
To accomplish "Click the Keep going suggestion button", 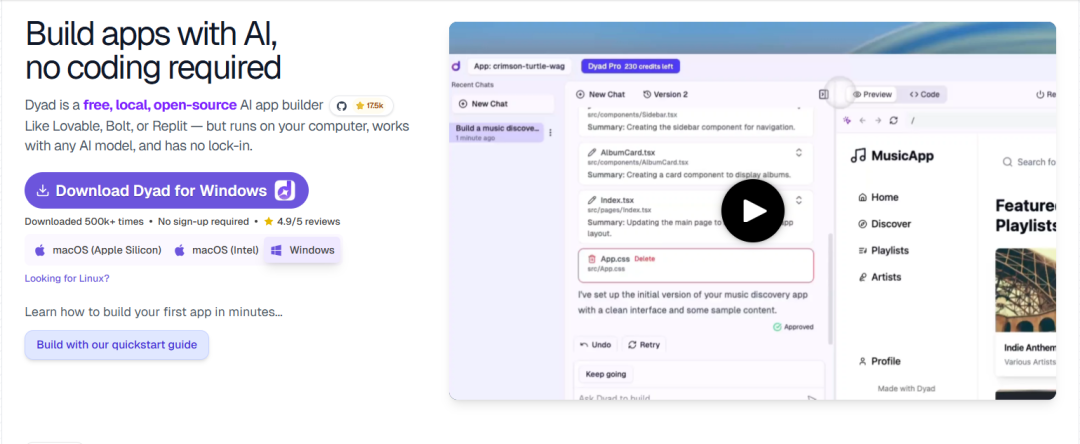I will 606,374.
